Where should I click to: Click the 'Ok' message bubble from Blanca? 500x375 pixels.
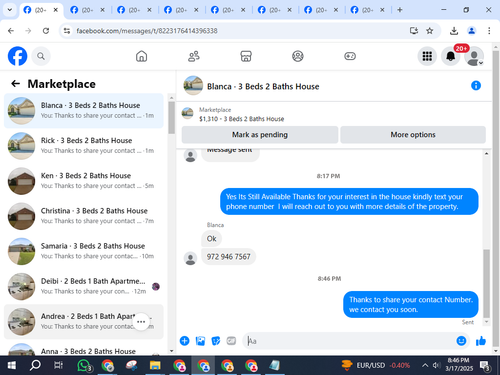point(211,239)
